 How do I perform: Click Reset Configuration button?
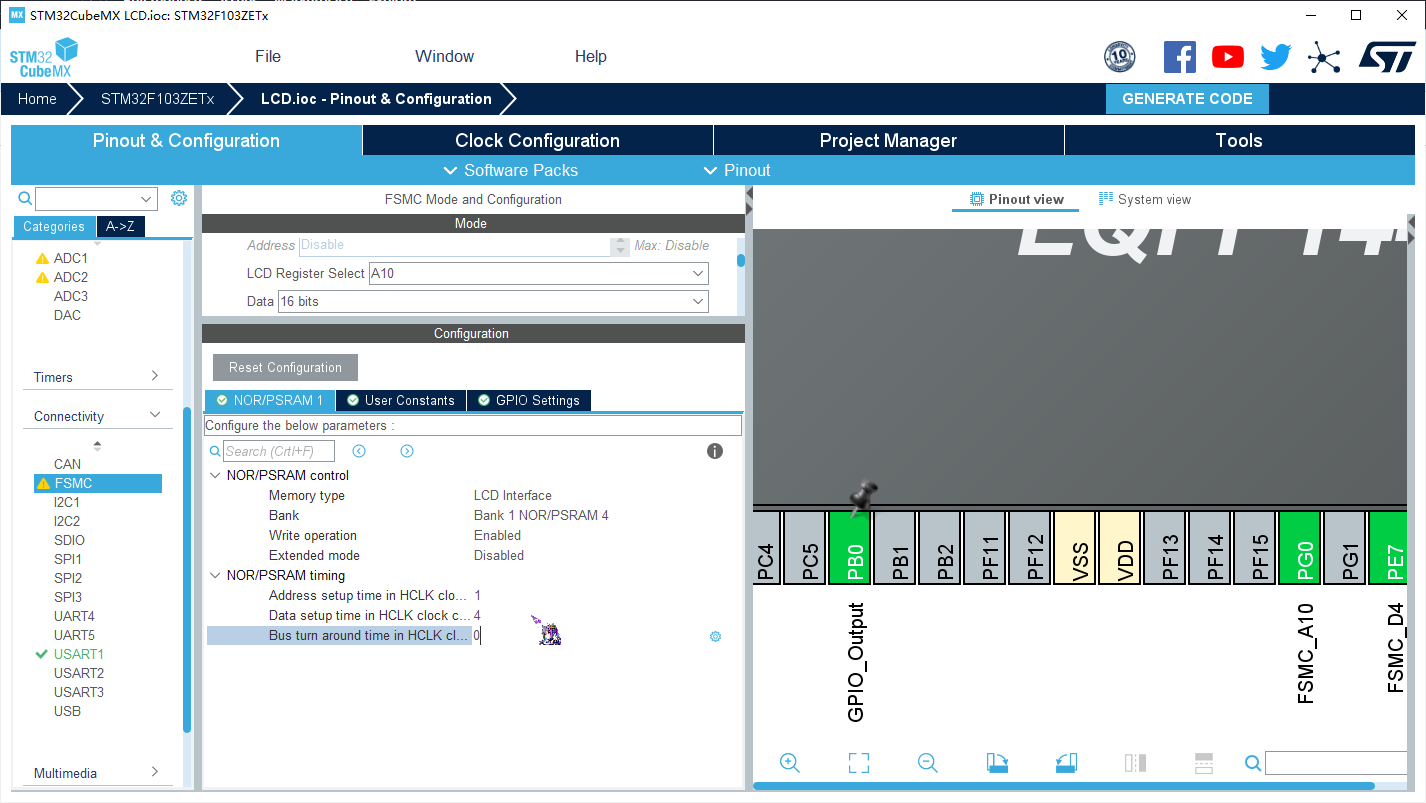pyautogui.click(x=285, y=367)
